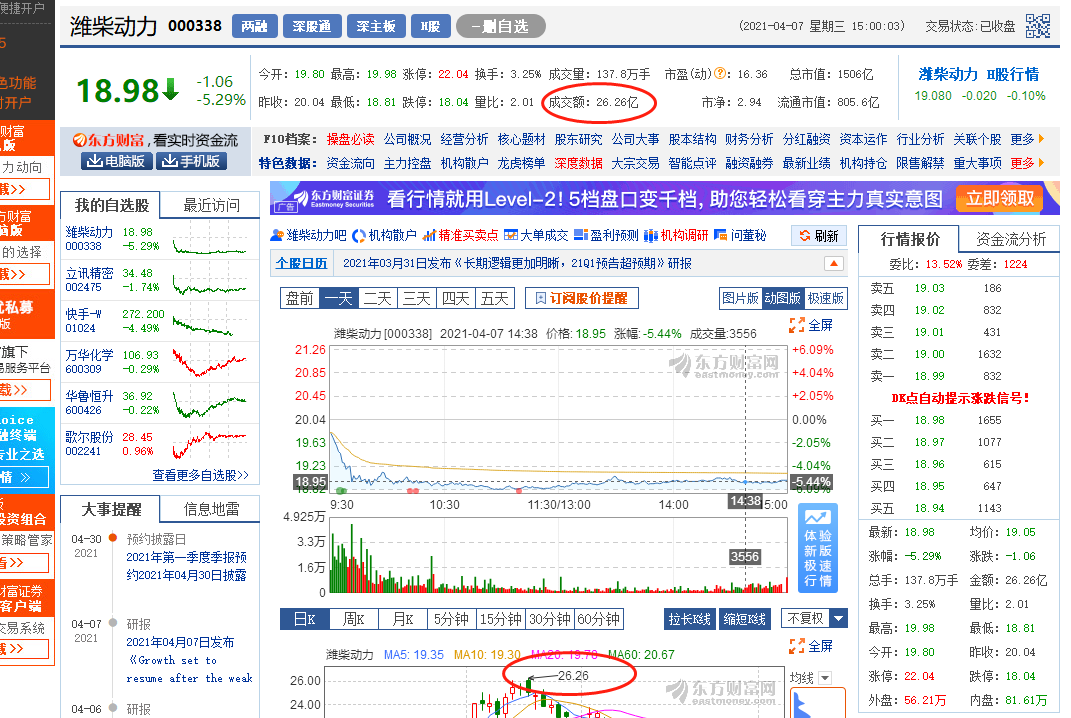Switch to 15分钟 K-line tab
This screenshot has width=1071, height=718.
(x=501, y=619)
